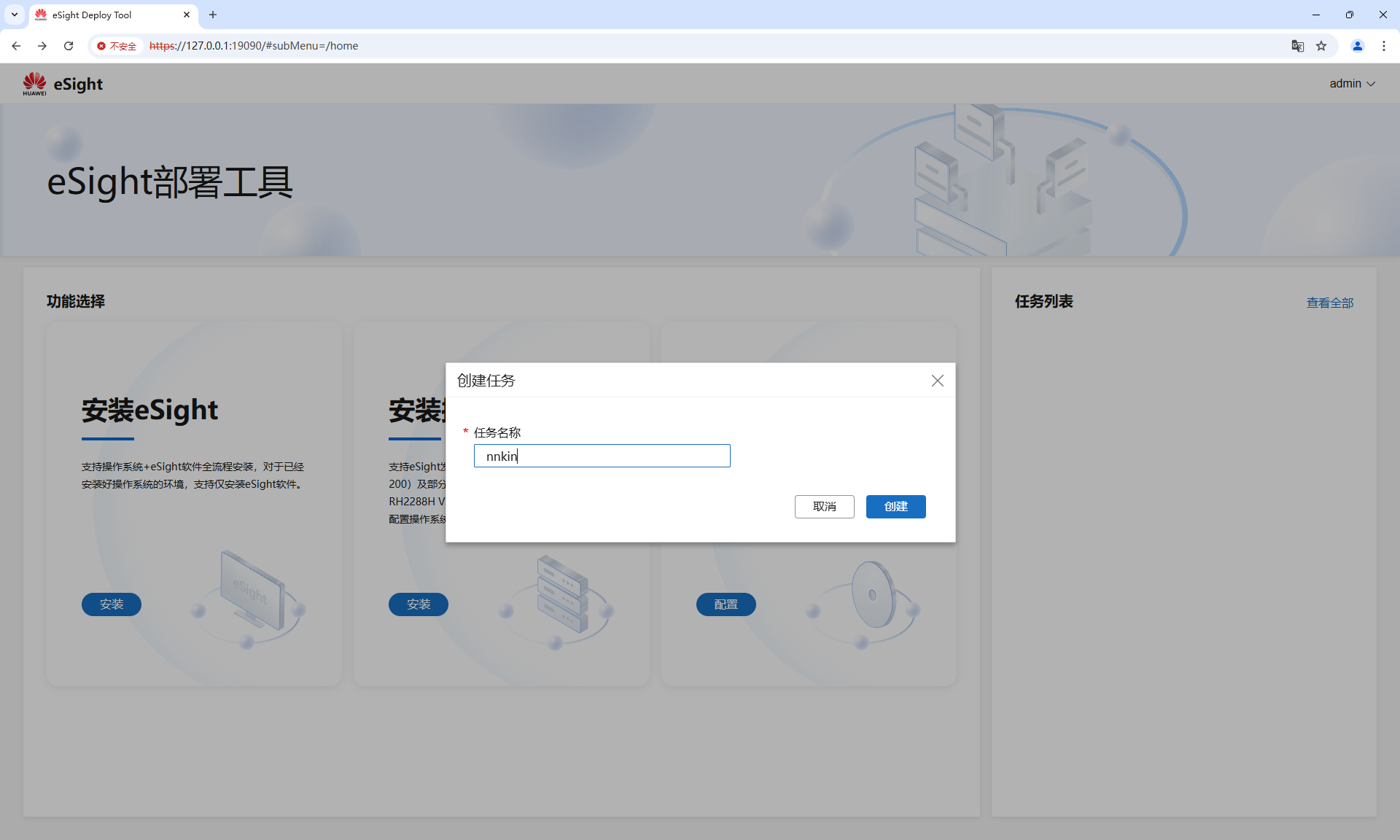
Task: Bookmark this page with star icon
Action: [x=1321, y=46]
